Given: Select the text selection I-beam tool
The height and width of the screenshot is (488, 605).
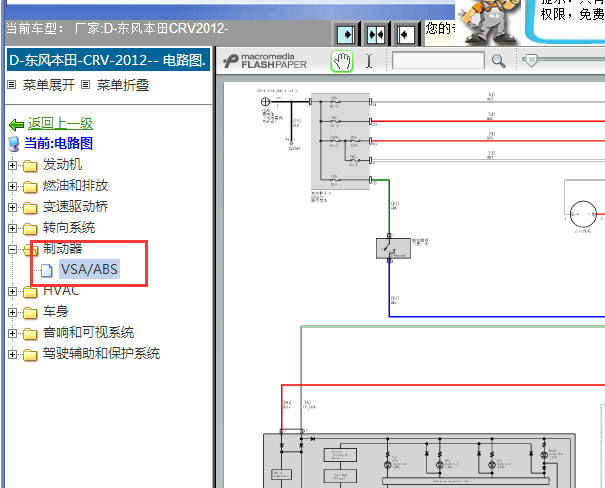Looking at the screenshot, I should pyautogui.click(x=369, y=61).
